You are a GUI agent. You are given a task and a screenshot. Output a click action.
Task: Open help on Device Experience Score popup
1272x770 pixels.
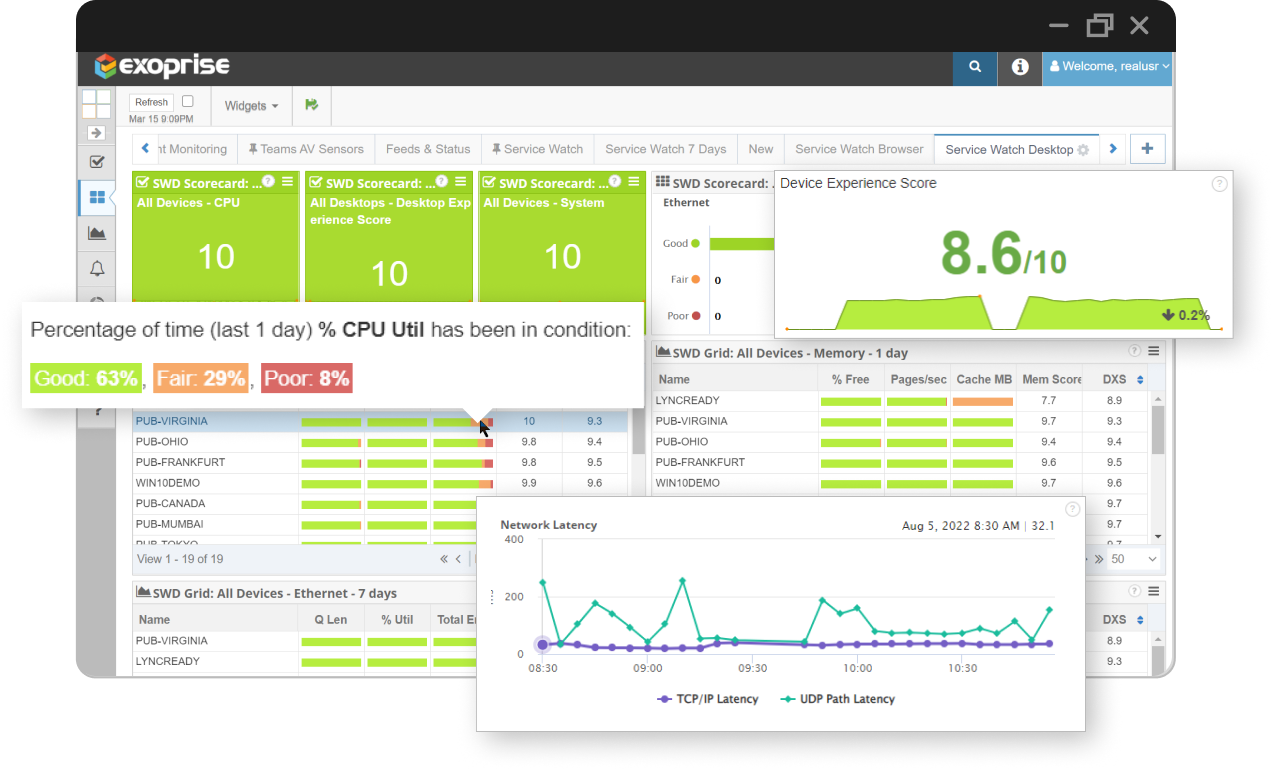1219,184
